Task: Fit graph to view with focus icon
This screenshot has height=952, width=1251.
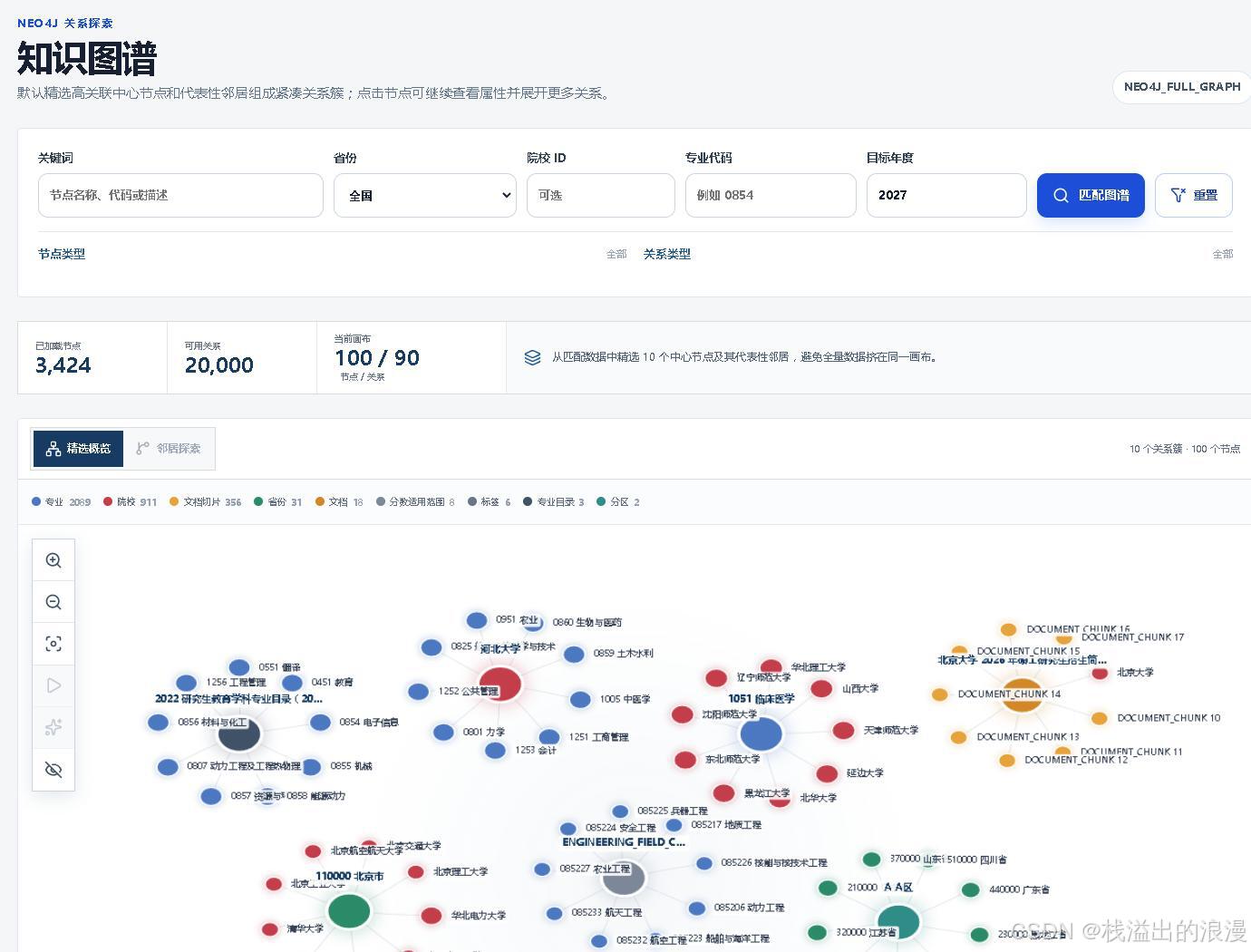Action: tap(53, 644)
